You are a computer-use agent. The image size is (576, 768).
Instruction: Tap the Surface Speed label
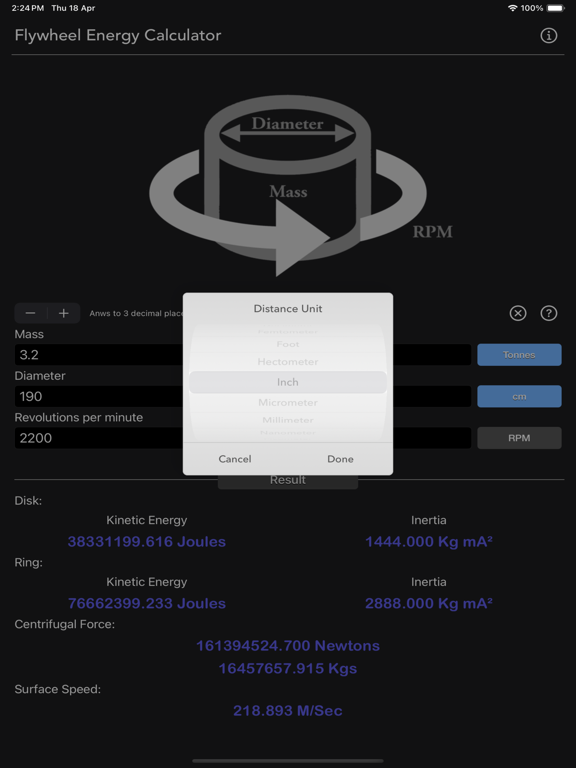coord(57,690)
